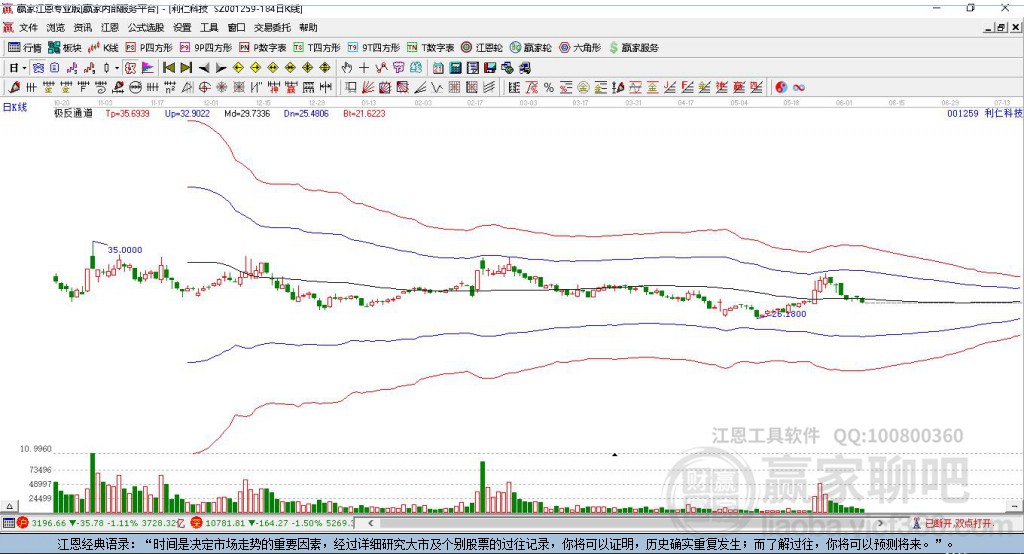Image resolution: width=1024 pixels, height=554 pixels.
Task: Select the percent line tool
Action: [x=549, y=88]
